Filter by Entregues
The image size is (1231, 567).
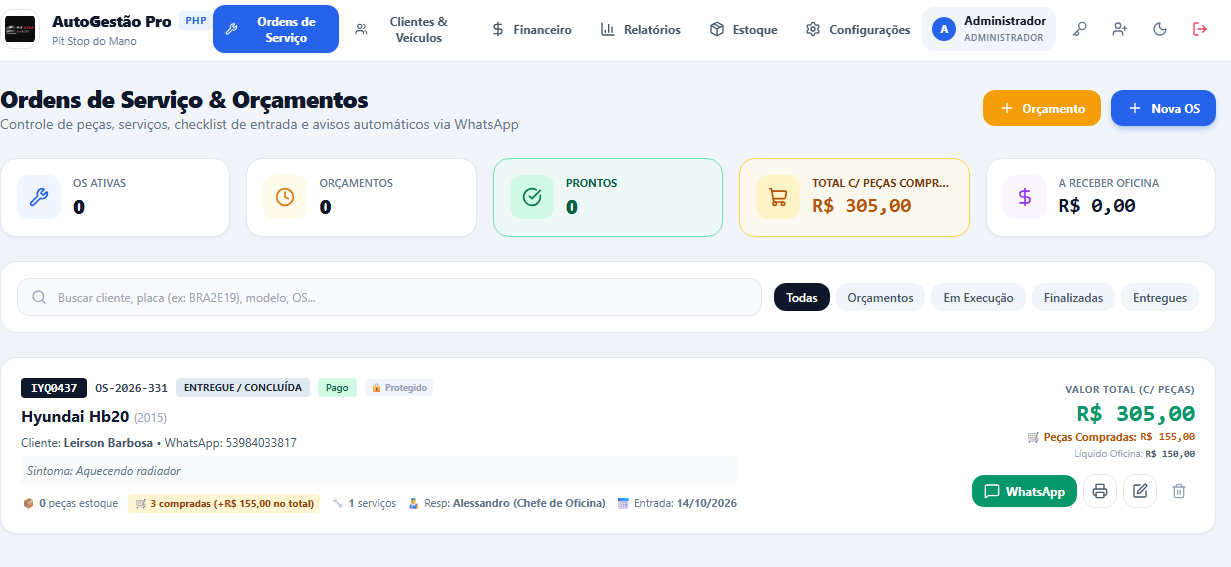pyautogui.click(x=1160, y=297)
